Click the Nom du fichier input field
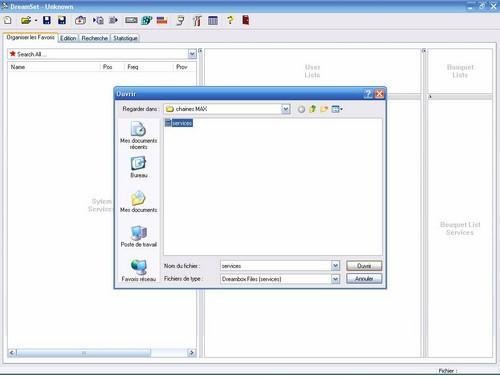 coord(276,266)
